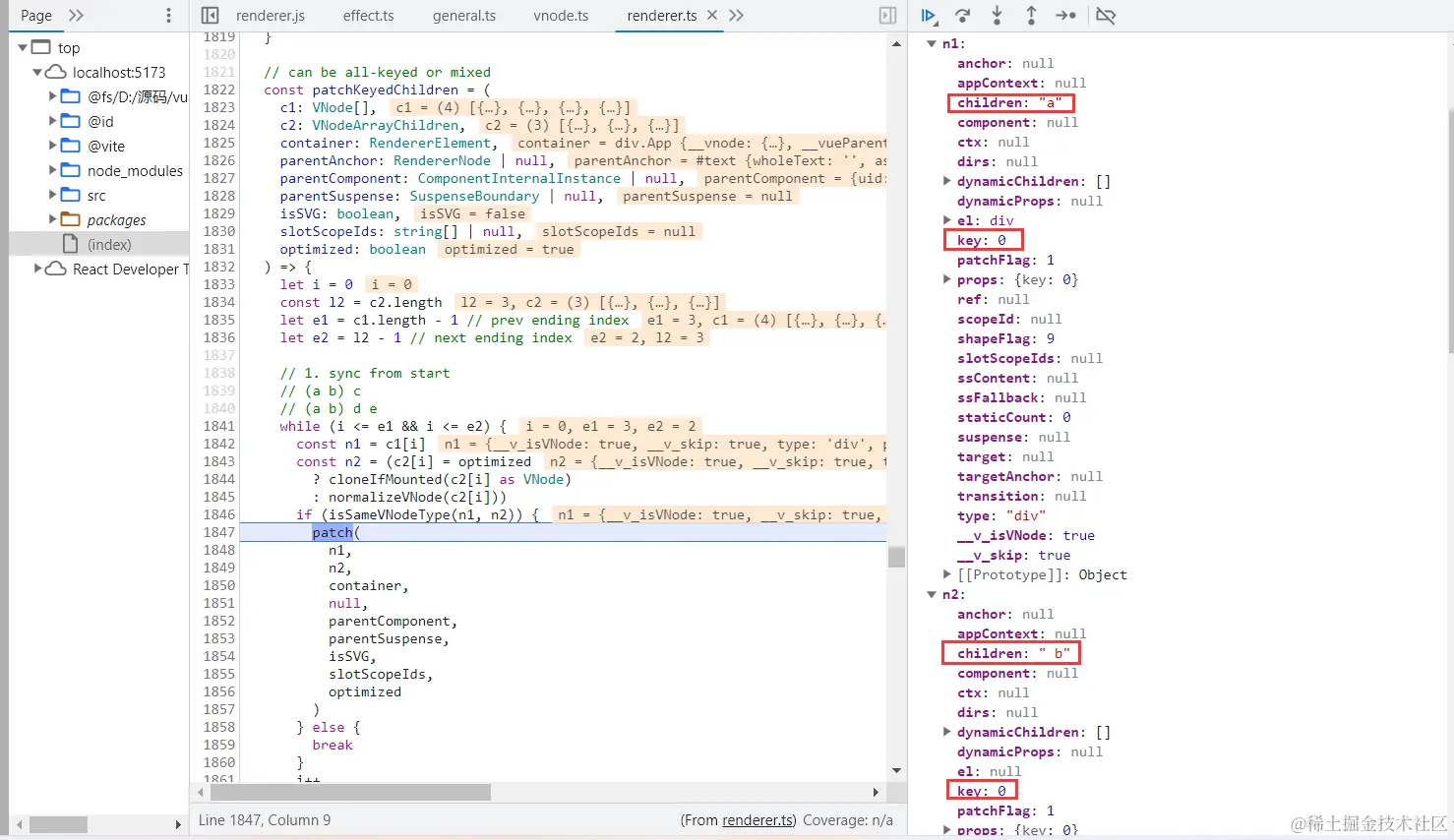Click n1 type: "div" entry
The image size is (1454, 840).
1001,515
